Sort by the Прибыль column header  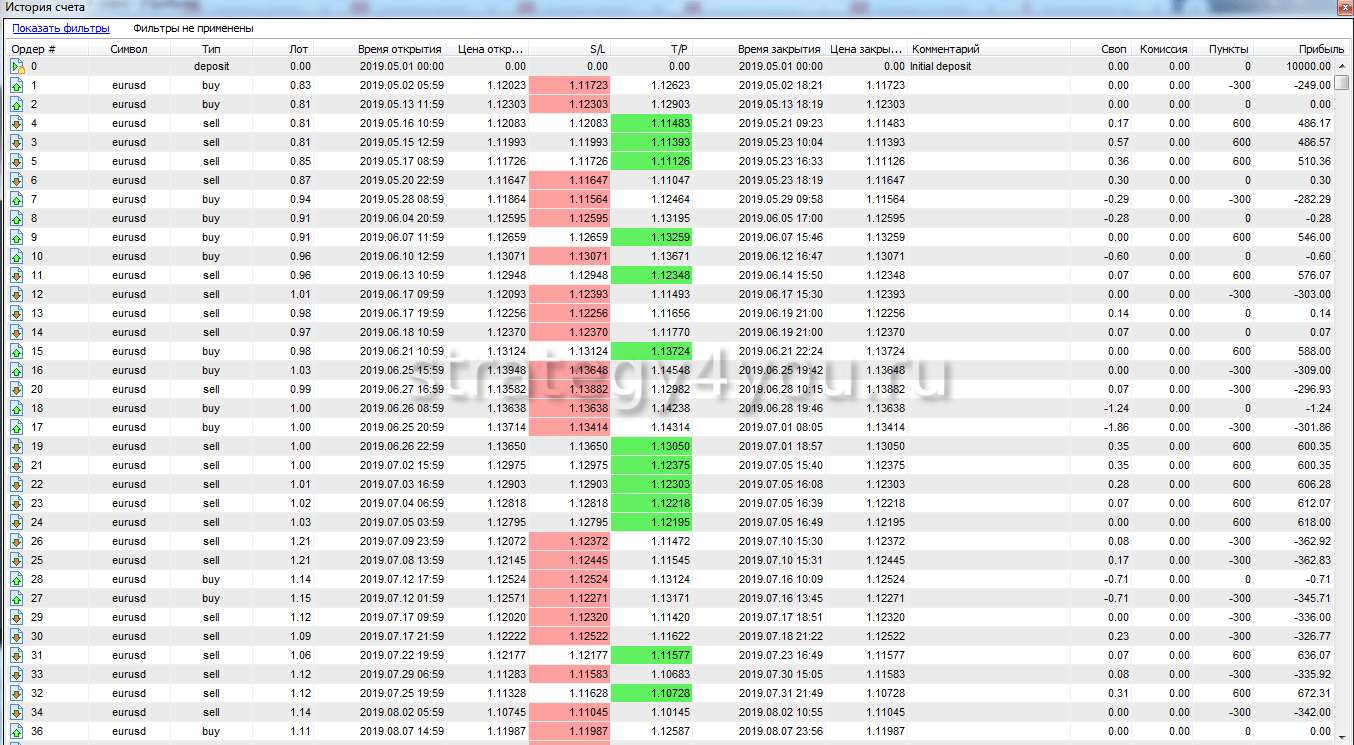click(x=1307, y=49)
